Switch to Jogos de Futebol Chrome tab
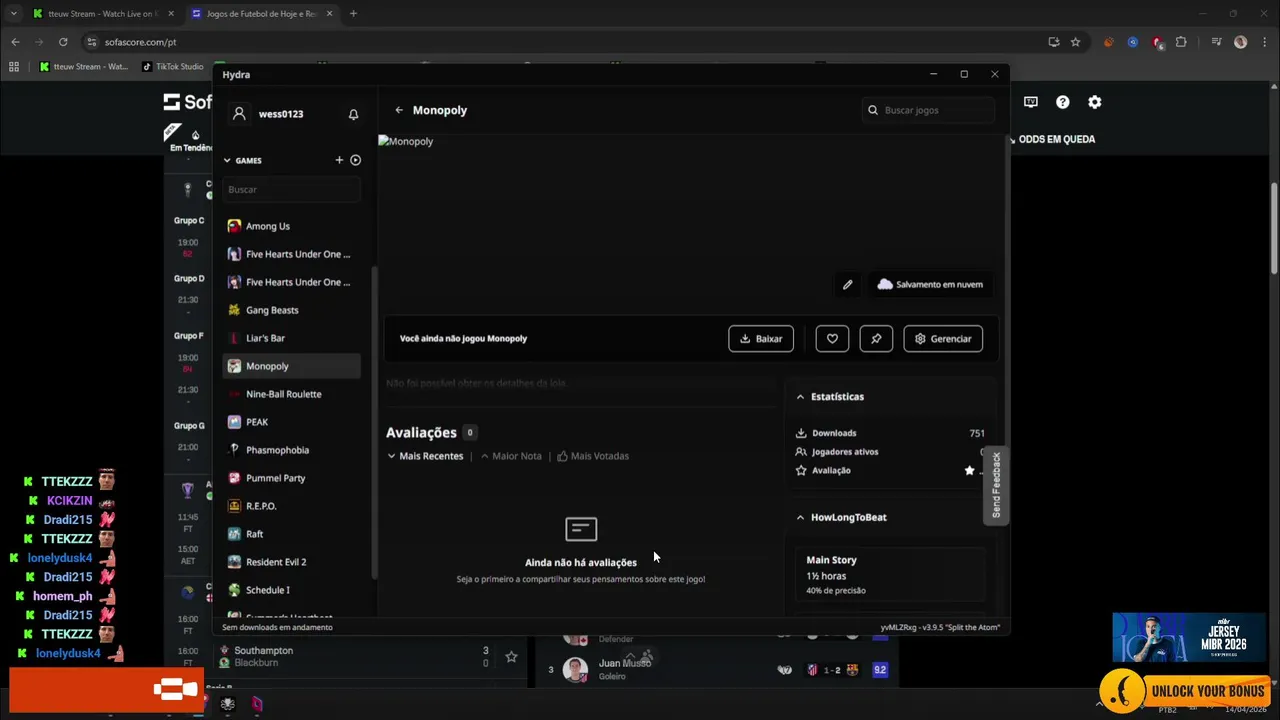 (261, 14)
